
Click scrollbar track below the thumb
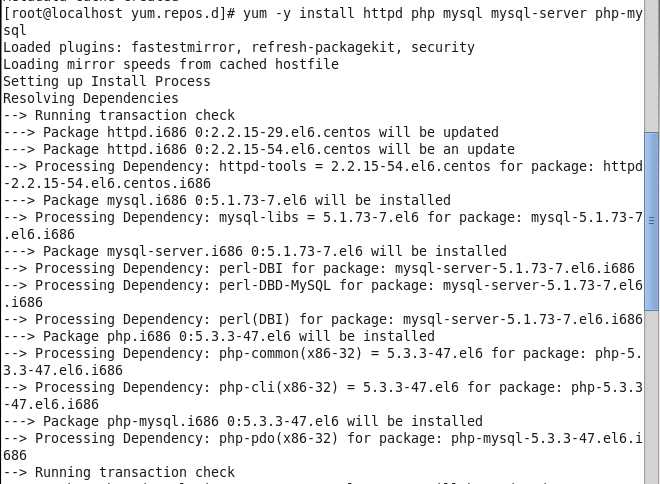(x=651, y=397)
